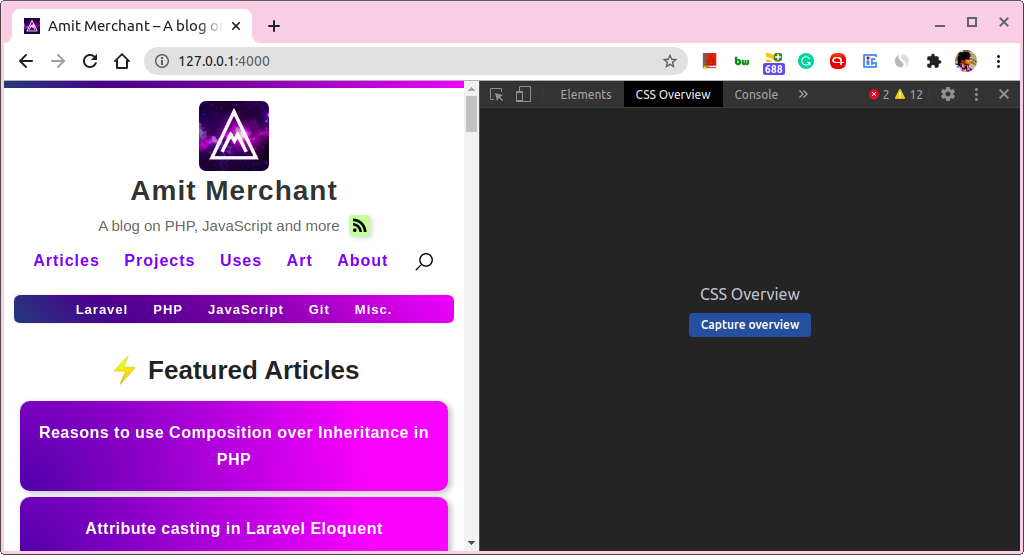Viewport: 1024px width, 555px height.
Task: Click the RSS feed icon
Action: coord(359,226)
